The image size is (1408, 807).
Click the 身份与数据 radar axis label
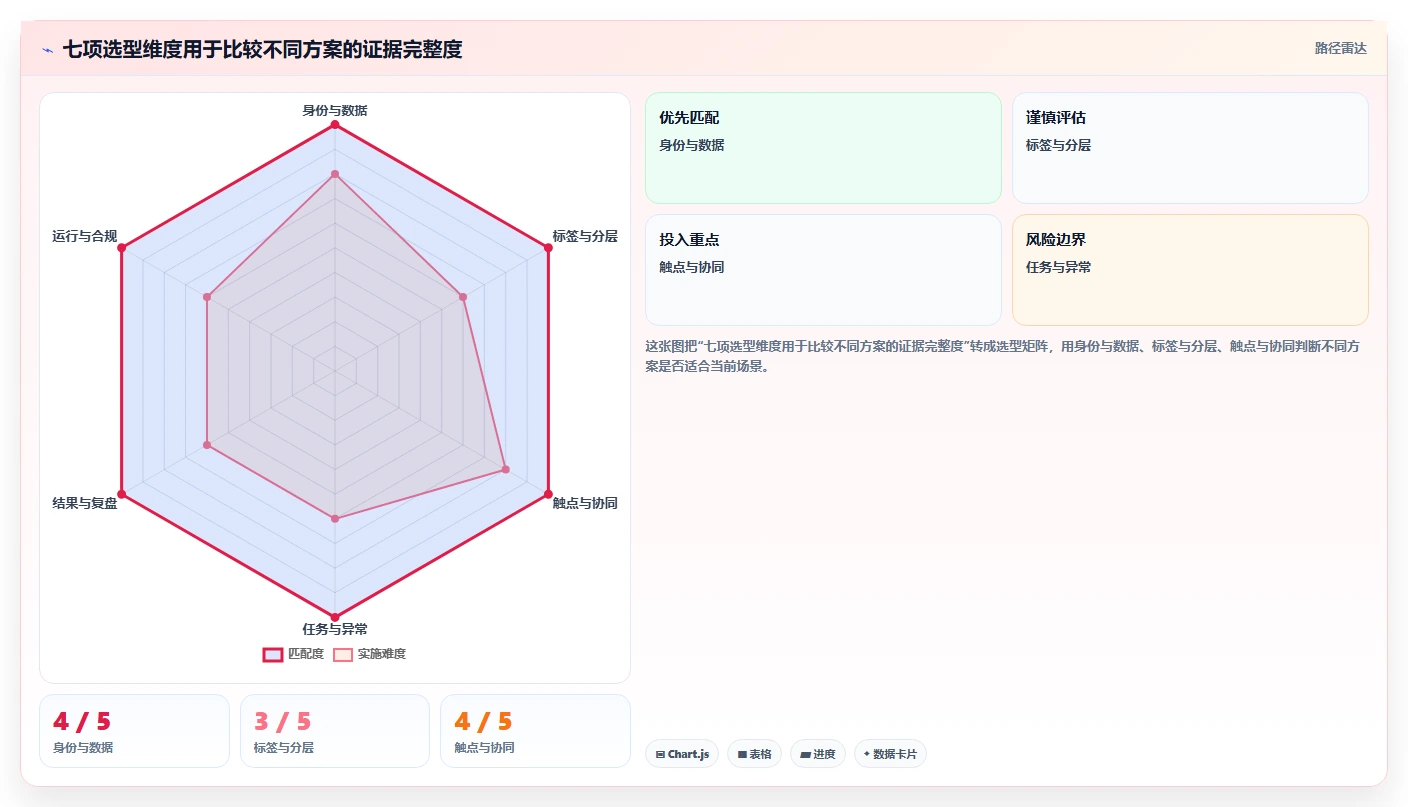click(335, 110)
